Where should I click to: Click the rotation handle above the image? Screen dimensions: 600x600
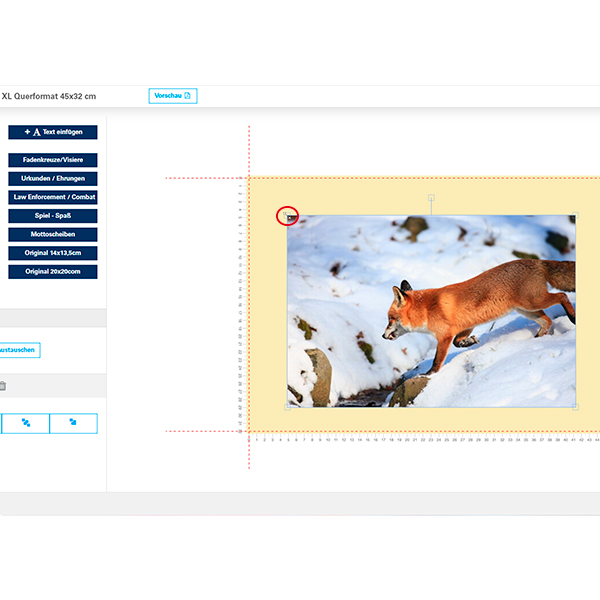click(431, 198)
